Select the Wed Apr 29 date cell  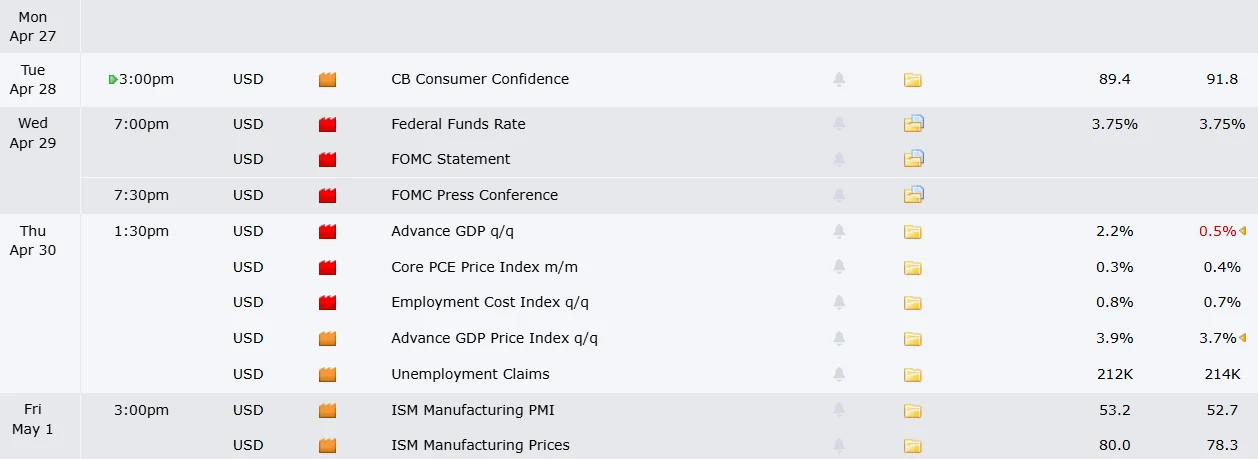(33, 133)
